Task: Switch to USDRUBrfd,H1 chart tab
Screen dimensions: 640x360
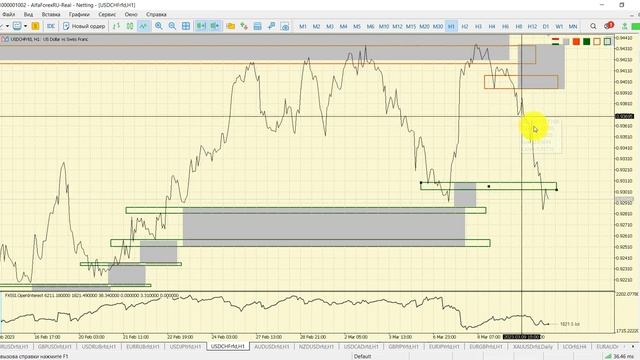Action: coord(98,347)
